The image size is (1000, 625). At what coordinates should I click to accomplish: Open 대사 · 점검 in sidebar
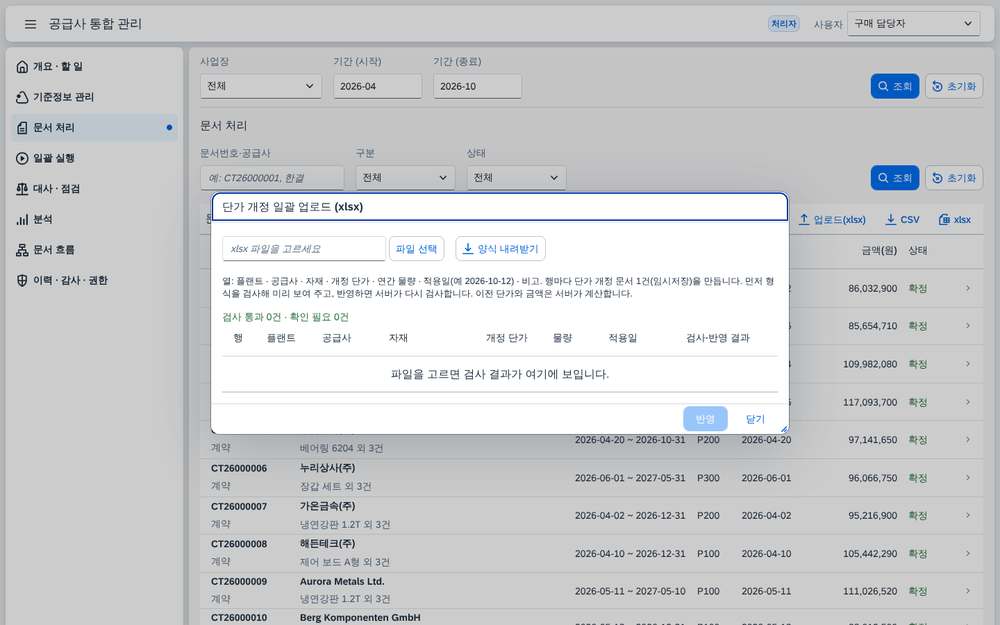[x=94, y=189]
